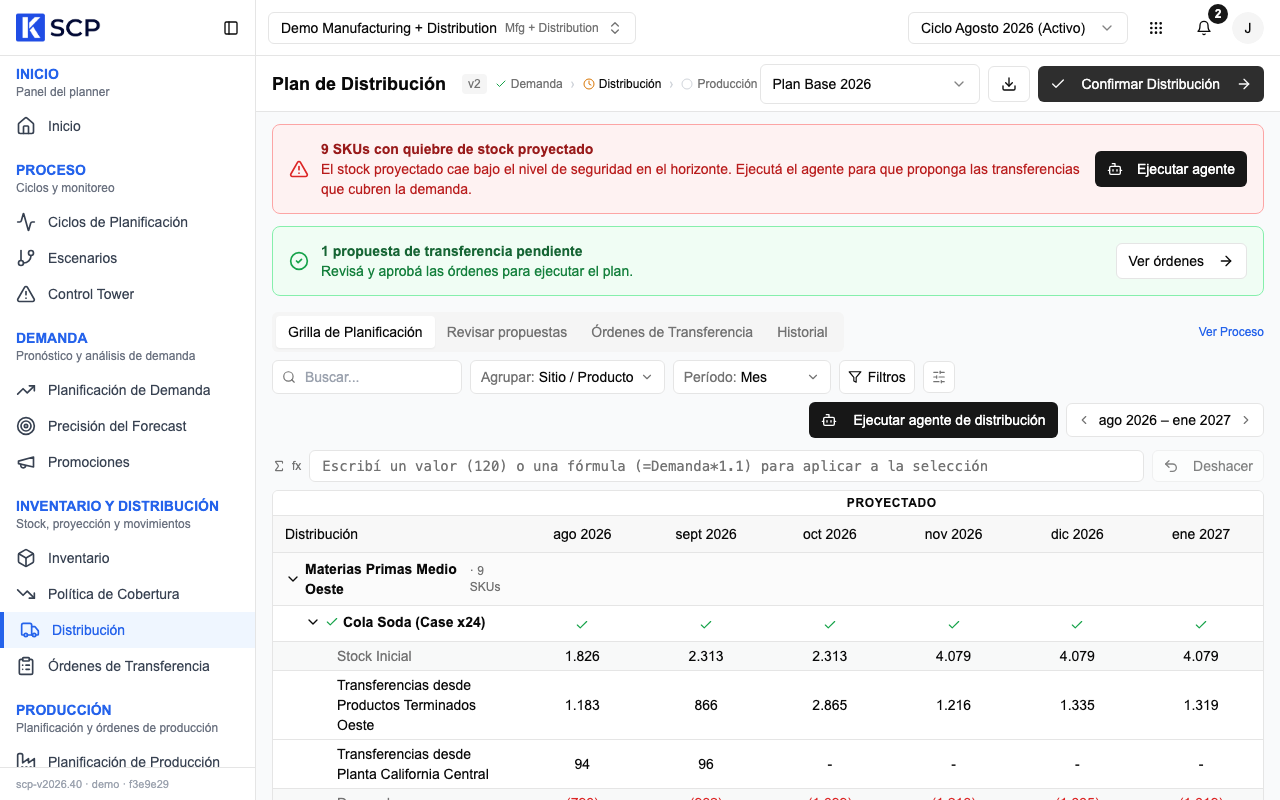The image size is (1280, 800).
Task: Open Inventario in the sidebar
Action: pyautogui.click(x=128, y=558)
